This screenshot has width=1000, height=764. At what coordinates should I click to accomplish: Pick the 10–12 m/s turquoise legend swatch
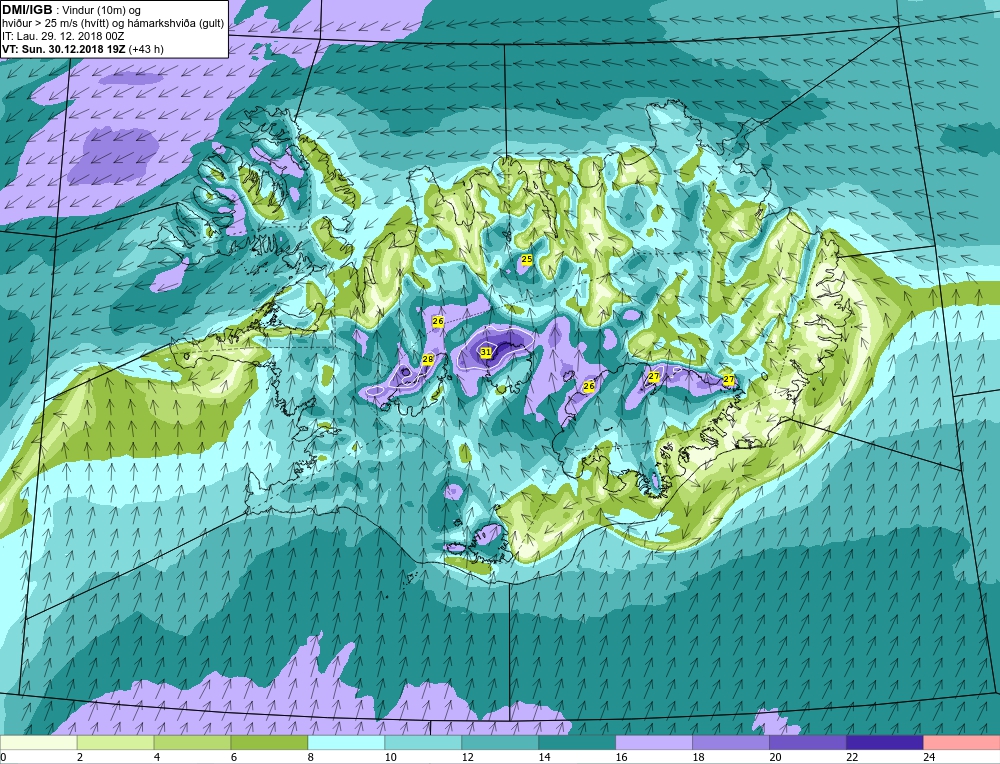pos(423,743)
